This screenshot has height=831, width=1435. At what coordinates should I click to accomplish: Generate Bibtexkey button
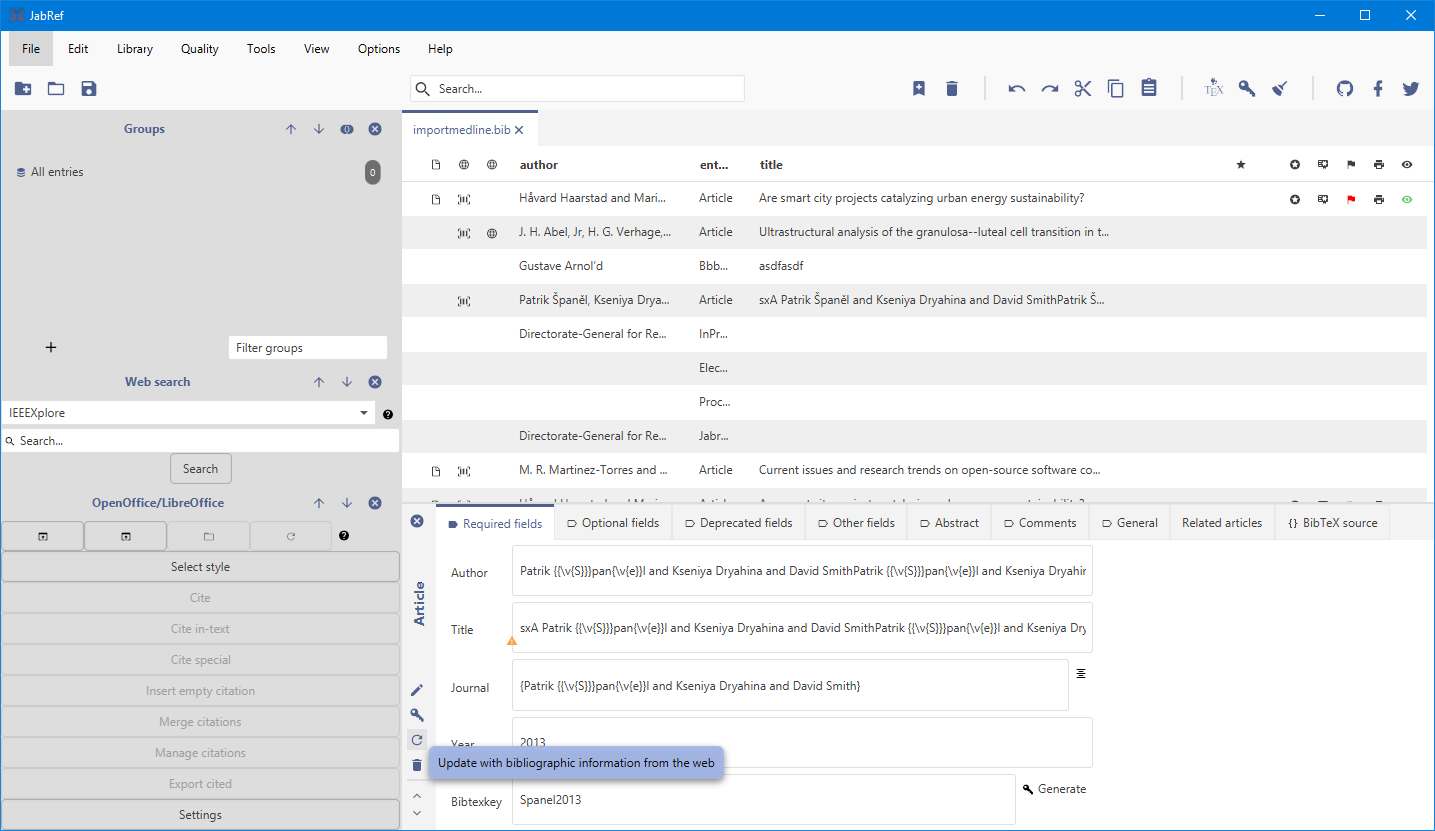pyautogui.click(x=1054, y=789)
